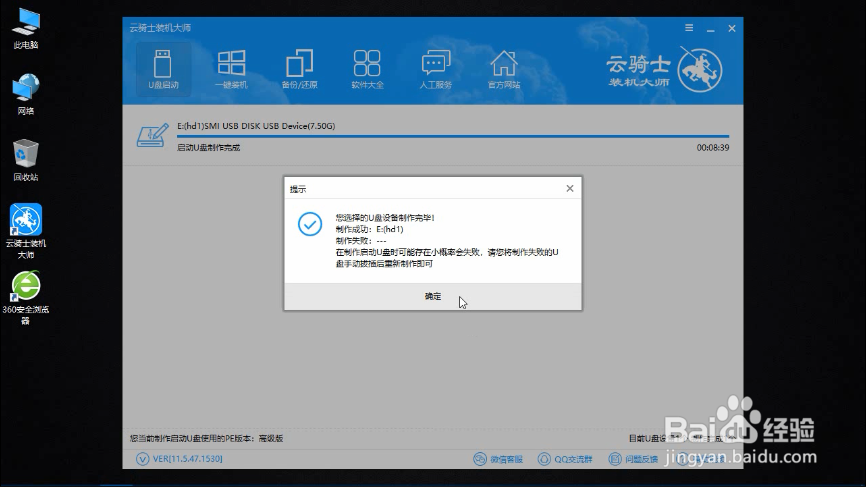Open 人工服务 section
Image resolution: width=866 pixels, height=487 pixels.
[x=436, y=70]
